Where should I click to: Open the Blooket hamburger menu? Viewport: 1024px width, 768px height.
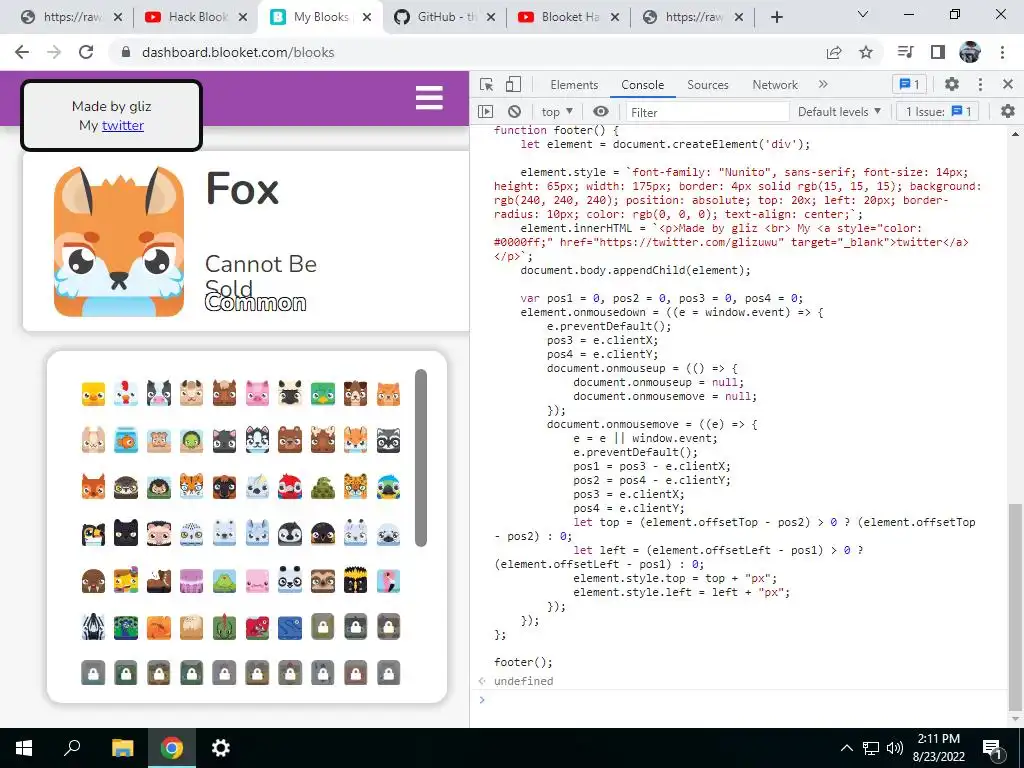pos(429,98)
